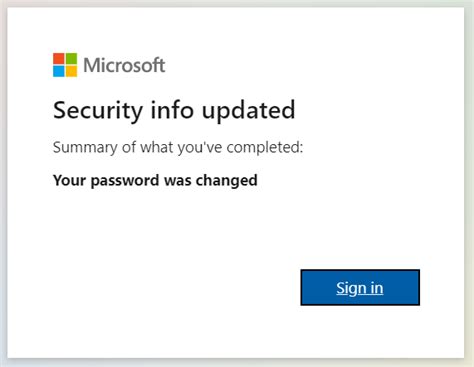This screenshot has height=367, width=474.
Task: Click the yellow square of Microsoft logo
Action: tap(71, 71)
